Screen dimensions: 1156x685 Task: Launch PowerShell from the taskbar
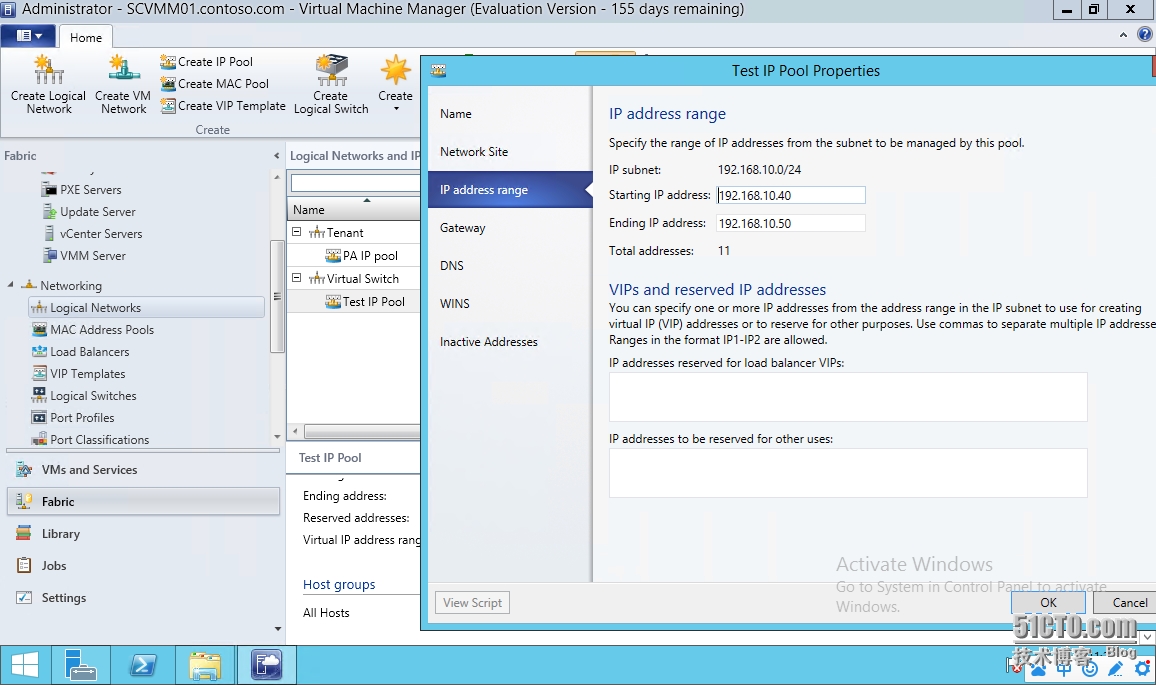pos(143,666)
